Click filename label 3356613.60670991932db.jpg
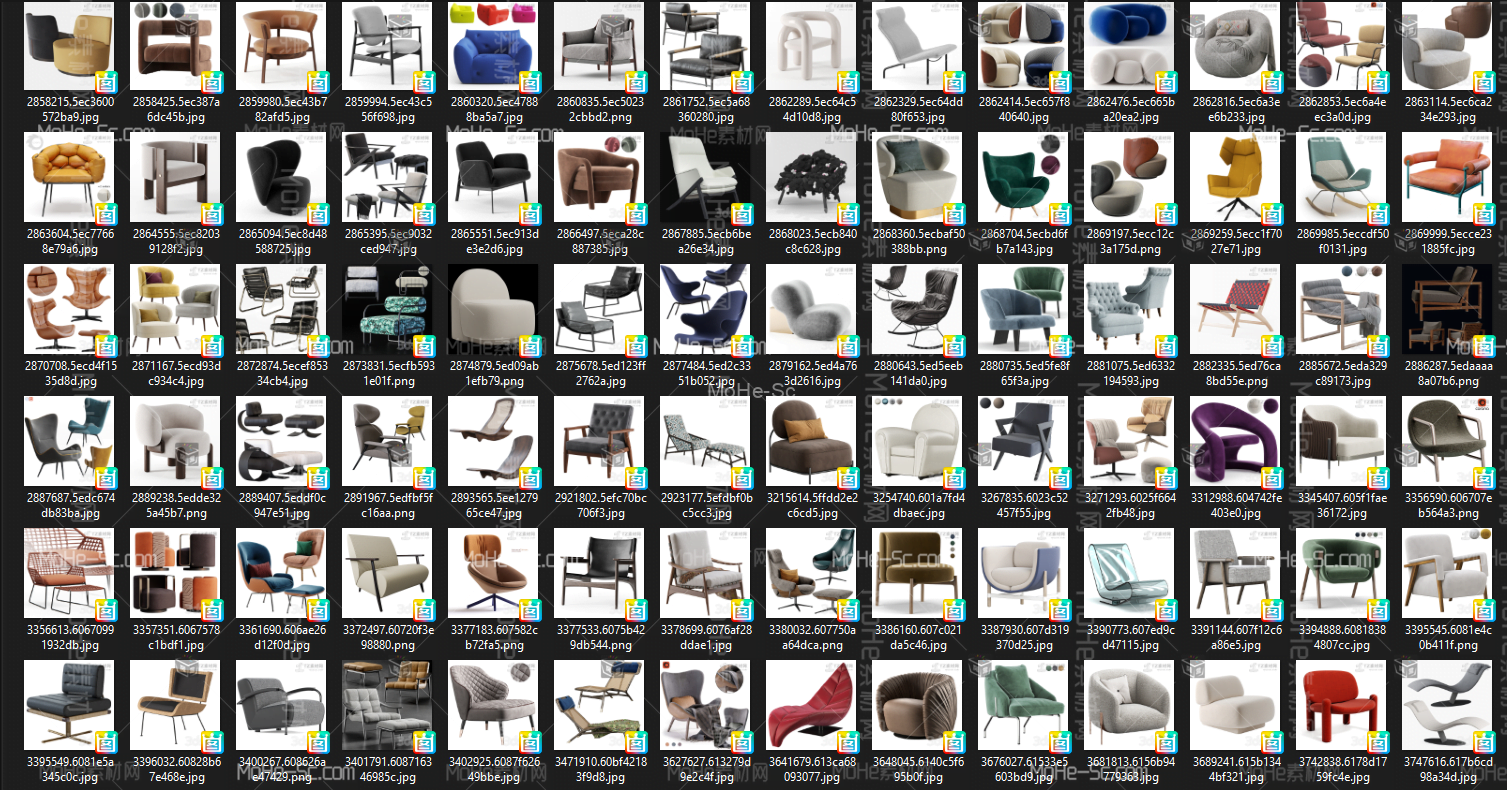This screenshot has width=1507, height=790. [67, 637]
